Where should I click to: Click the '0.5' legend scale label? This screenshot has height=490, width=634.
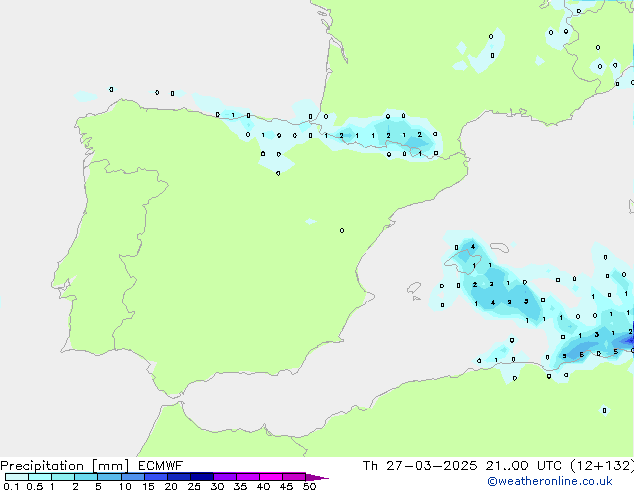tap(35, 486)
